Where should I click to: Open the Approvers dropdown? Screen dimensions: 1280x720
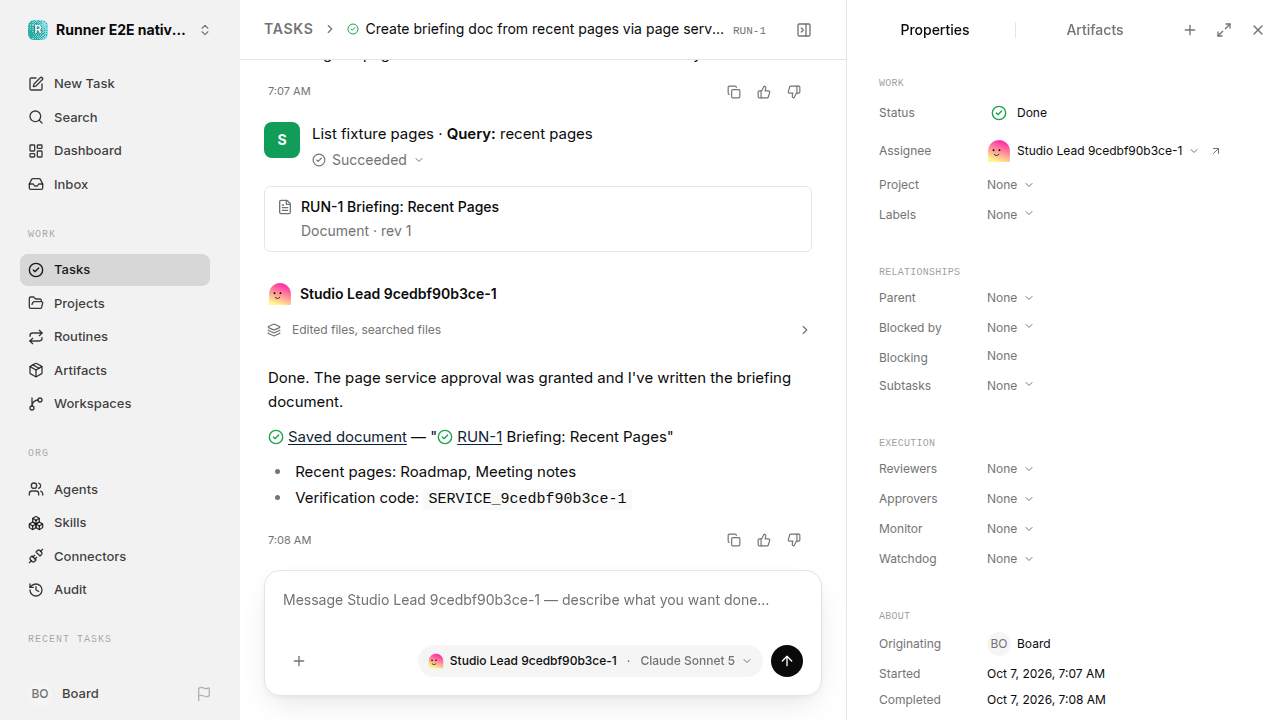point(1010,499)
